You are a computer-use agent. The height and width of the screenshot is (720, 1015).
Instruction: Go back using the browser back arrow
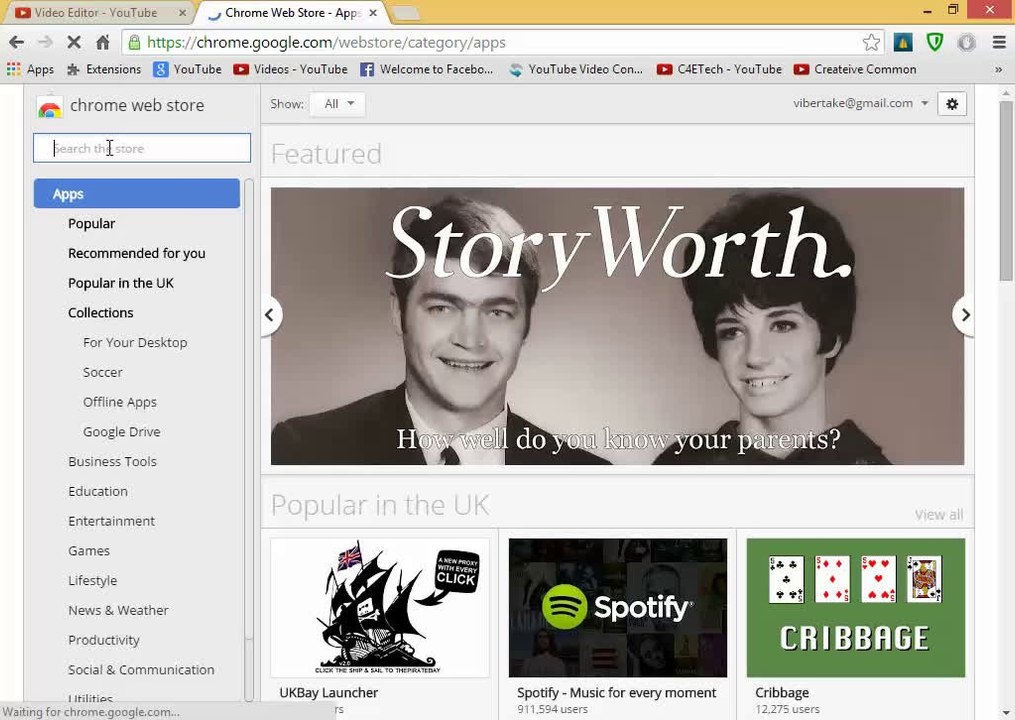point(16,43)
